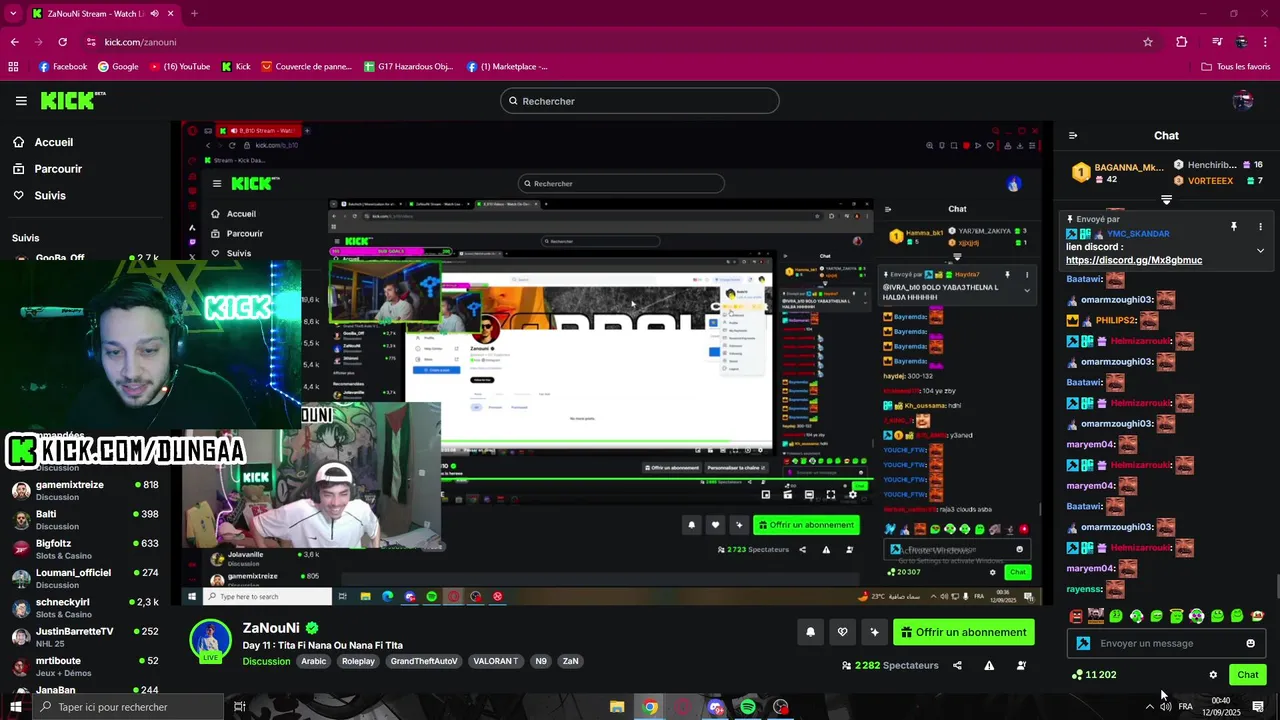The width and height of the screenshot is (1280, 720).
Task: Insert the red angry emote from quick bar
Action: tap(1076, 616)
